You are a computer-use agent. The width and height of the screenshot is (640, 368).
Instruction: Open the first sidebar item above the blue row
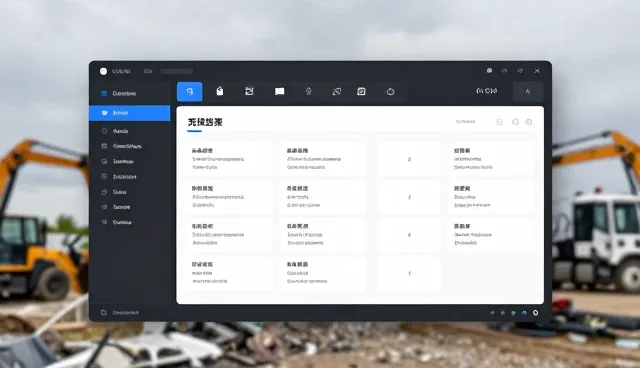point(130,93)
